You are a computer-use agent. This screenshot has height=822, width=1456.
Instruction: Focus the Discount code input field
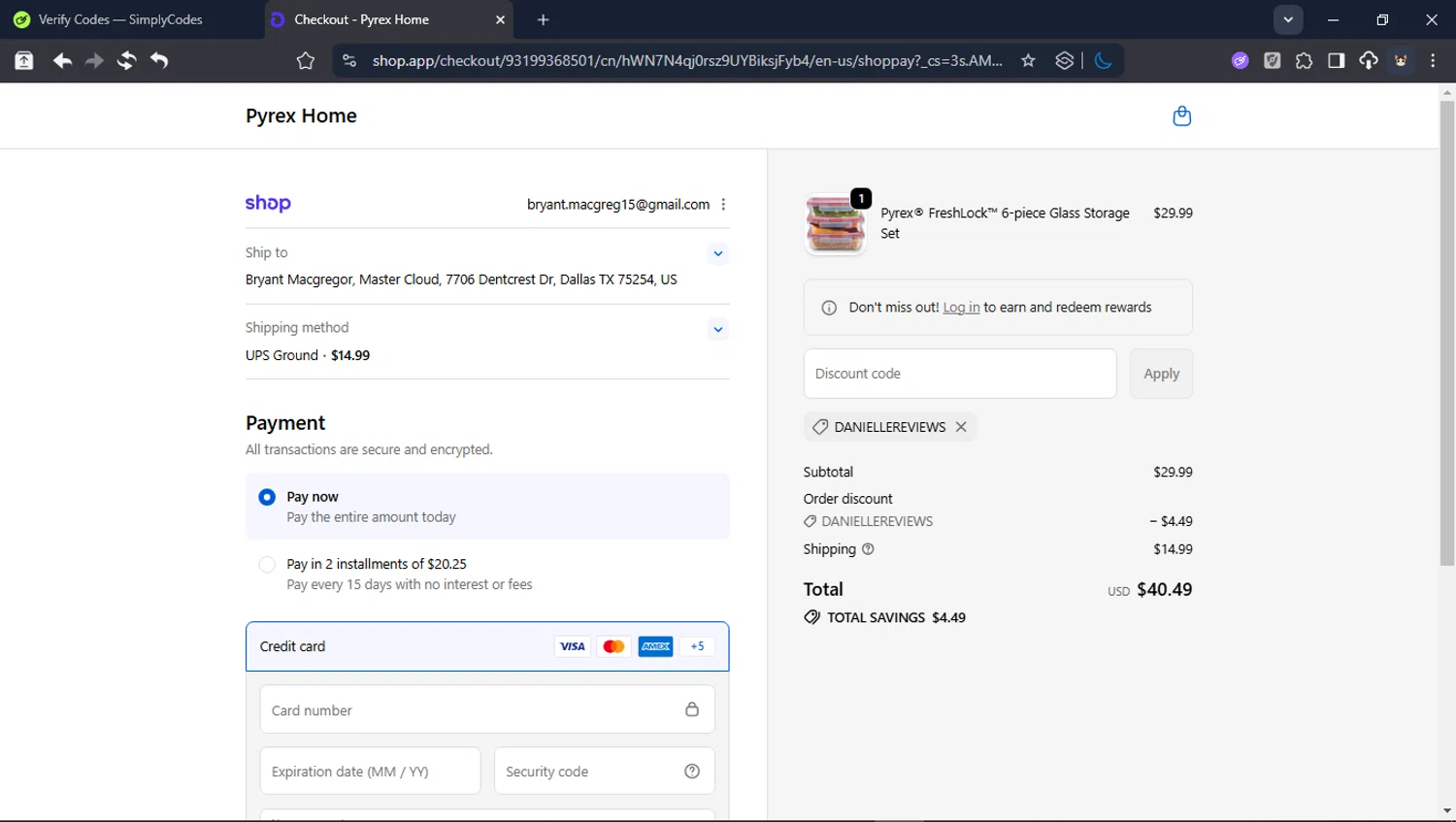point(960,374)
